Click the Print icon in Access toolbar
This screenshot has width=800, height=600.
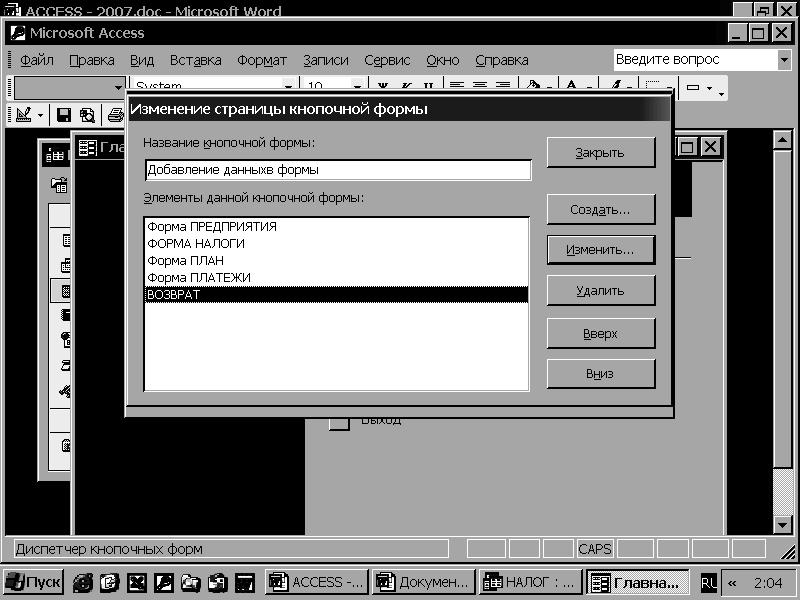(x=116, y=115)
